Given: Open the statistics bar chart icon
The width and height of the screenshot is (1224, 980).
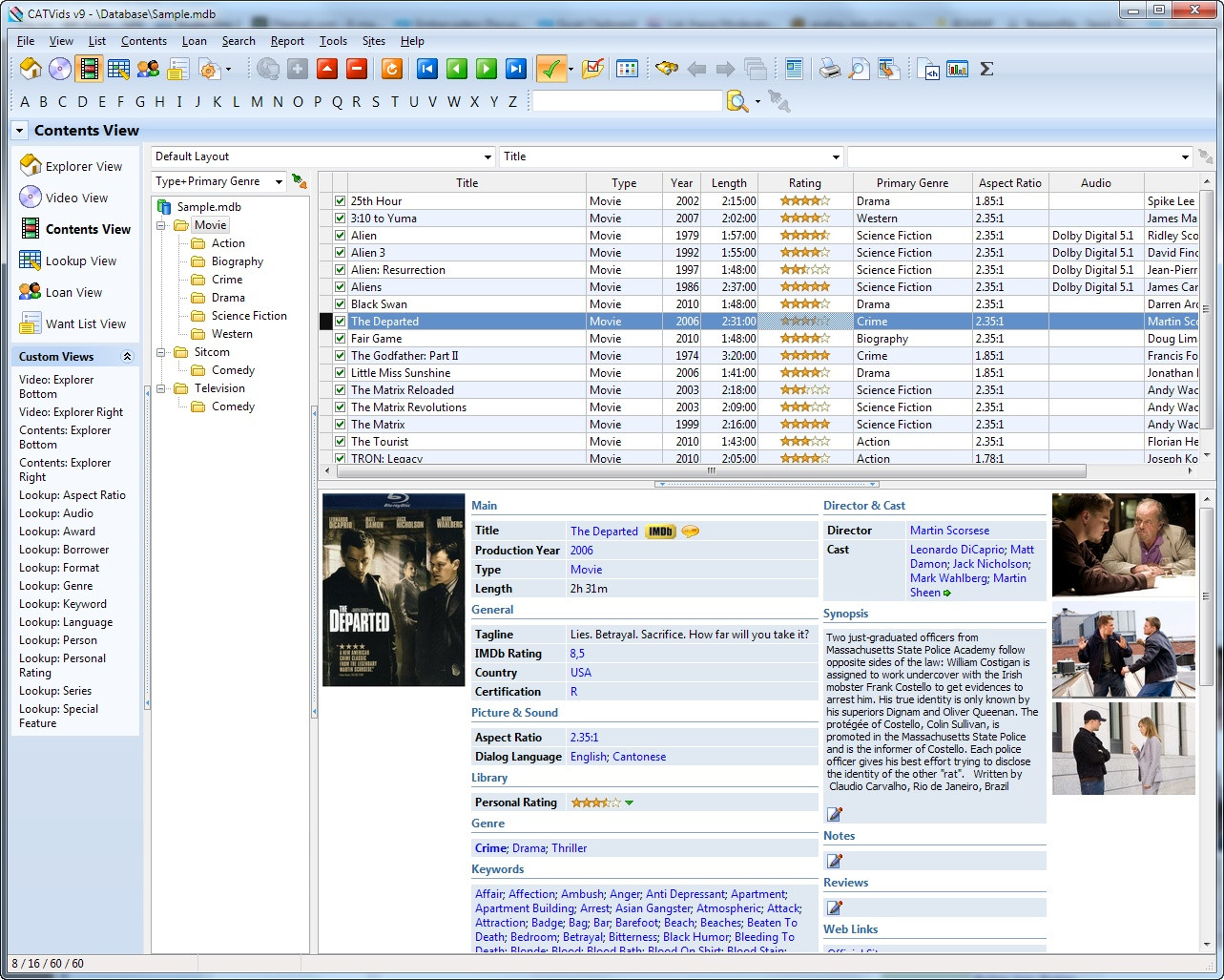Looking at the screenshot, I should click(x=957, y=69).
